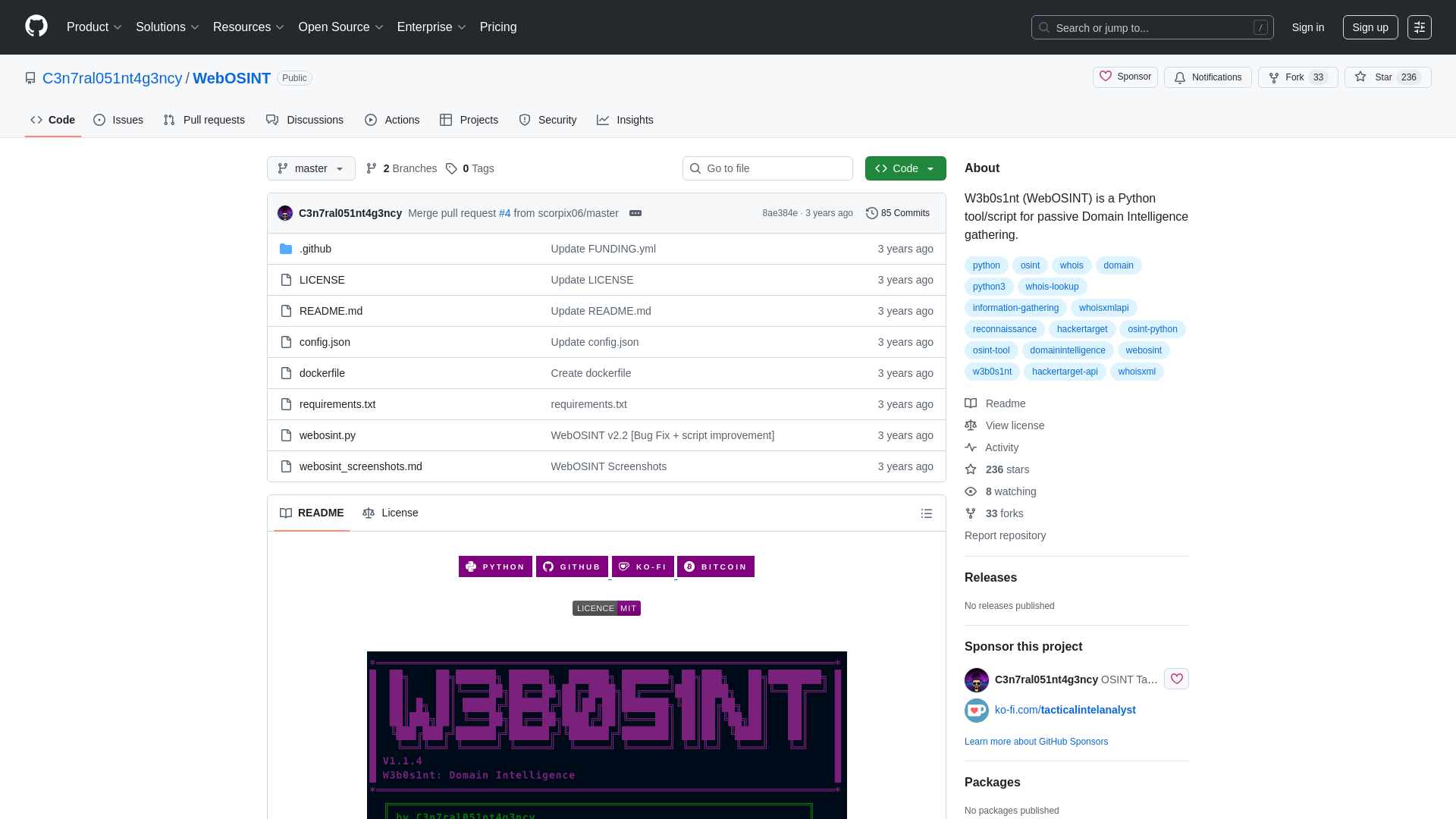This screenshot has width=1456, height=819.
Task: Open committer avatar C3n7ral051nt4g3ncy in commit bar
Action: point(285,213)
